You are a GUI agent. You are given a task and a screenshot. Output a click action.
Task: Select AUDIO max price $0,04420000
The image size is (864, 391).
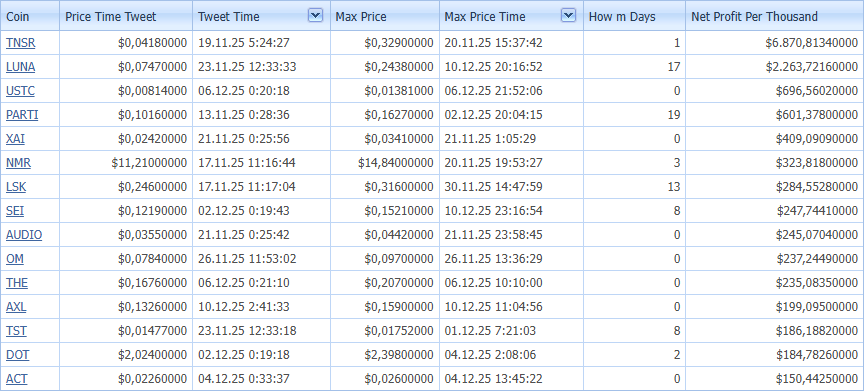tap(398, 235)
